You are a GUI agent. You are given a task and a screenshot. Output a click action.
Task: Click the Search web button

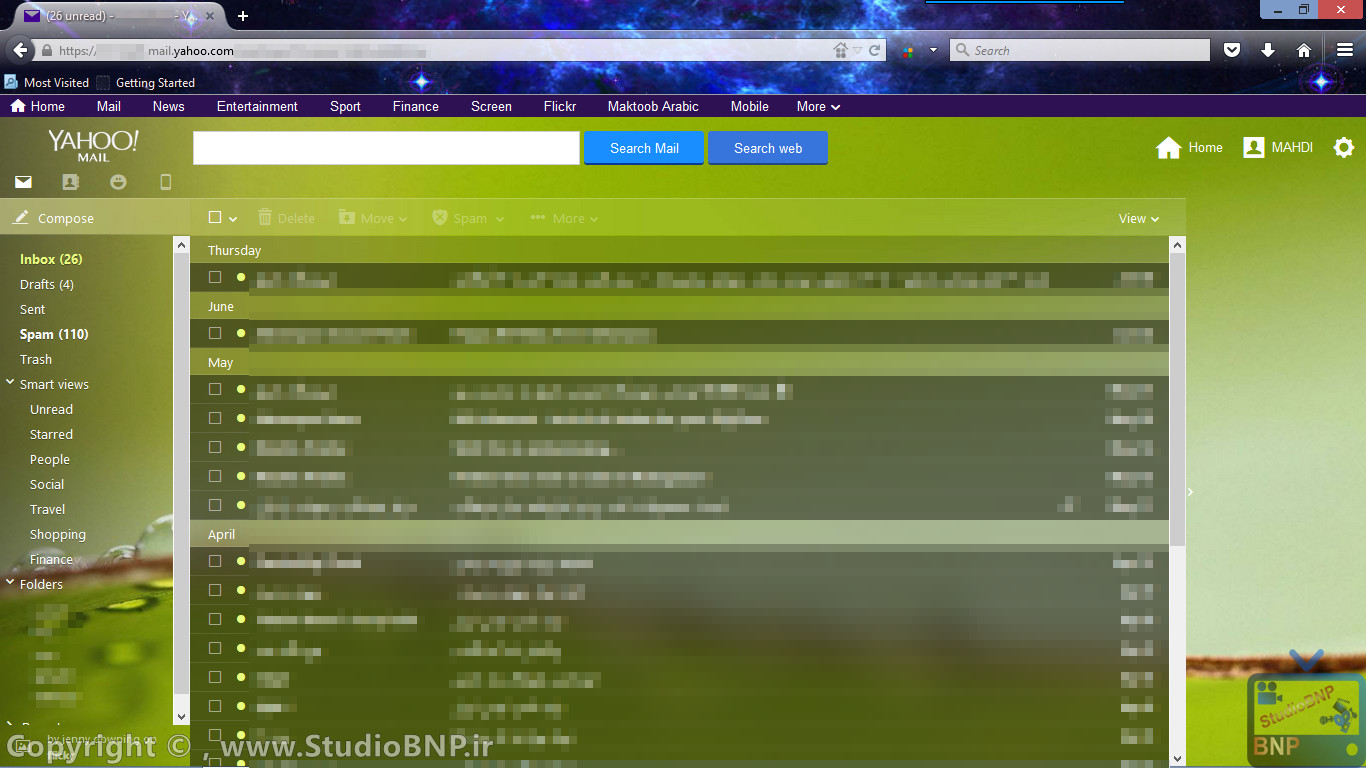tap(768, 148)
